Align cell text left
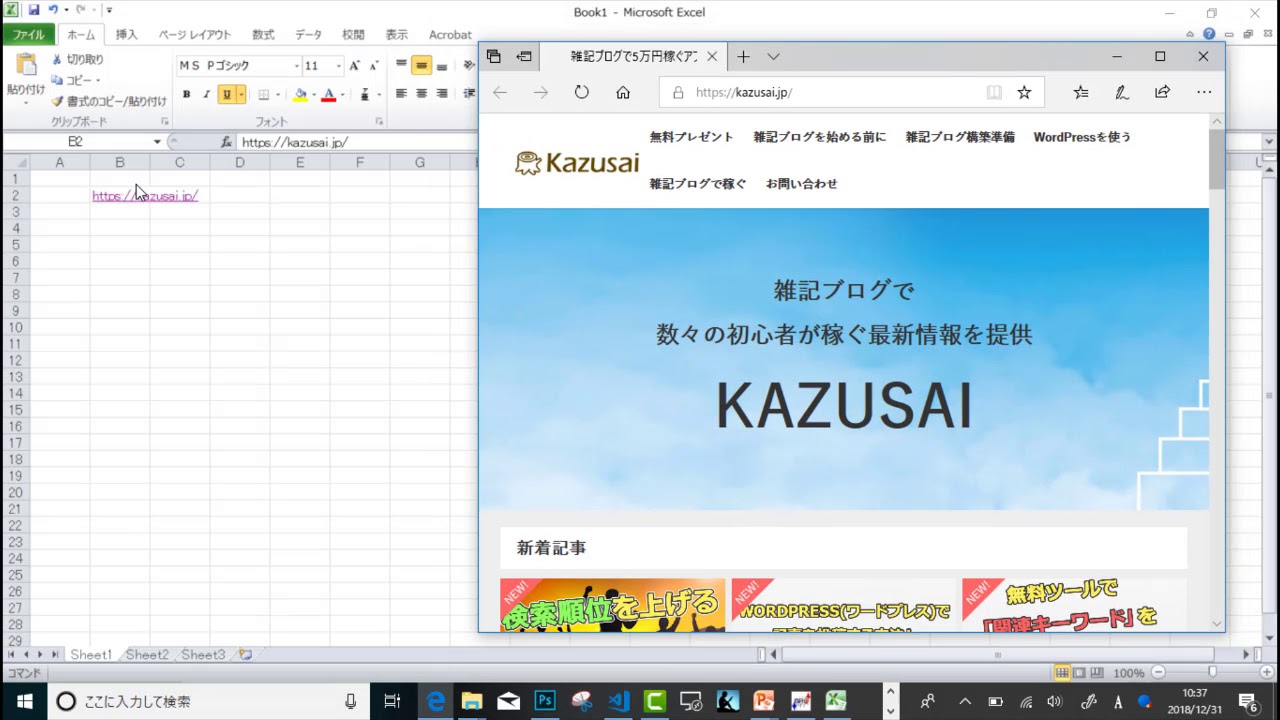The image size is (1280, 720). pos(401,94)
